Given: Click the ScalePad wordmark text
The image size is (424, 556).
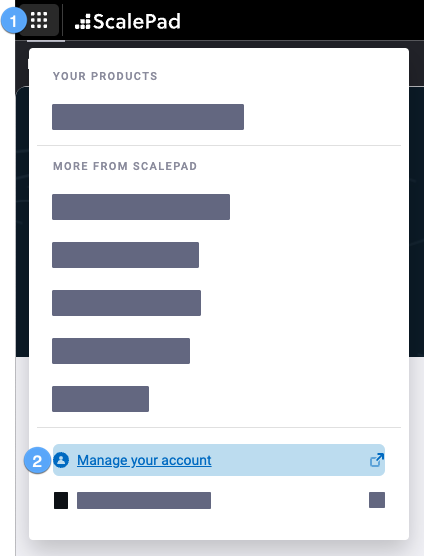Looking at the screenshot, I should [x=137, y=21].
